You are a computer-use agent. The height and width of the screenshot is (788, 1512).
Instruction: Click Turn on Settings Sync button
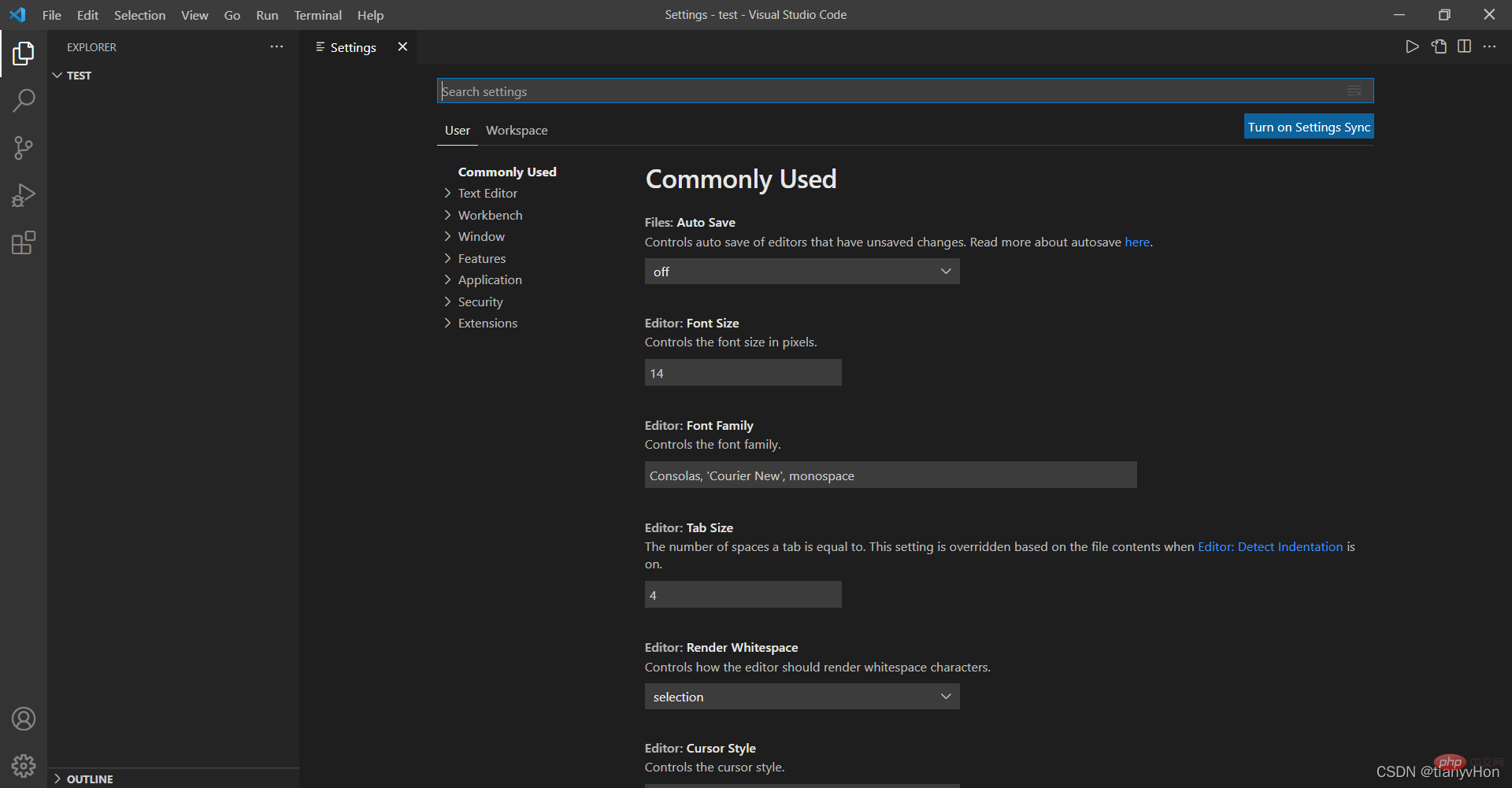(x=1309, y=127)
